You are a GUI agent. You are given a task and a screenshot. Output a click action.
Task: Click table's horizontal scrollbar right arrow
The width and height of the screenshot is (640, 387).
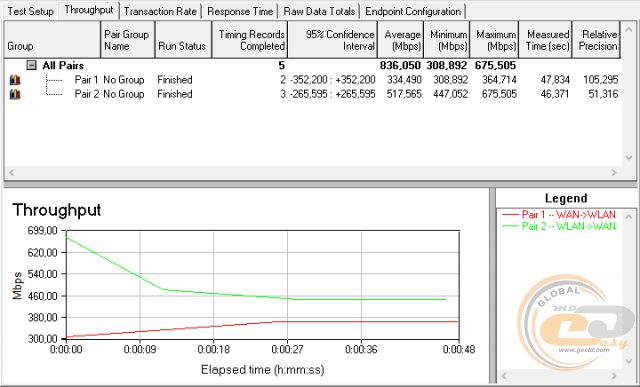tap(614, 173)
